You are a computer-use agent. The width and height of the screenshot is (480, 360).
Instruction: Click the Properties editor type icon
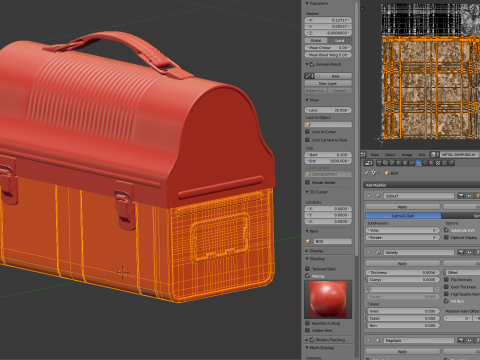click(x=368, y=163)
